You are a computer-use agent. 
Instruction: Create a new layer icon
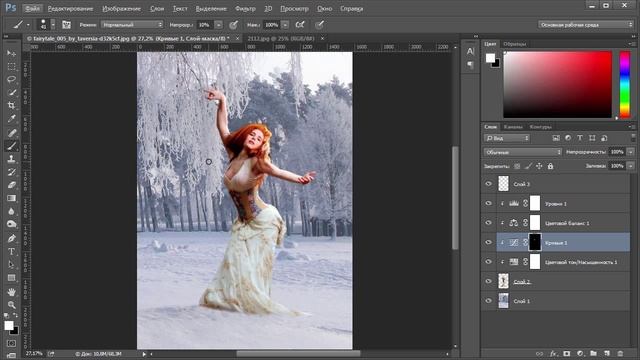coord(607,353)
